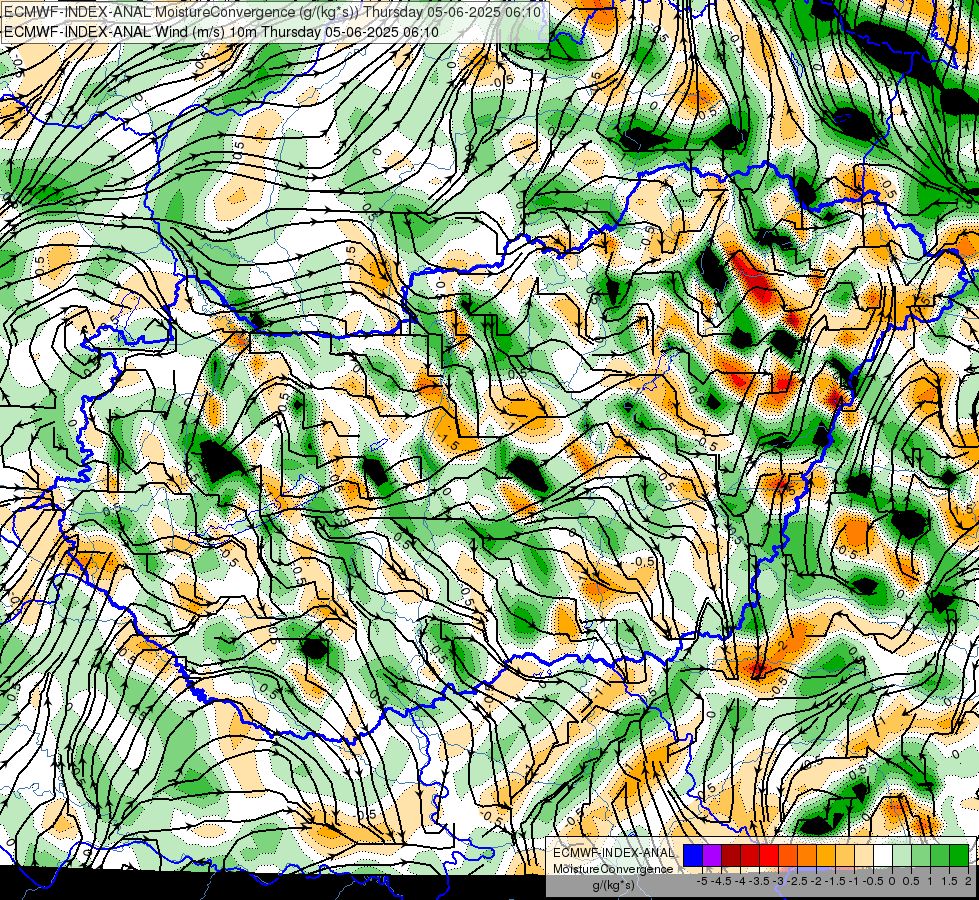The width and height of the screenshot is (979, 900).
Task: Select the pale peach swatch left of white
Action: pyautogui.click(x=864, y=855)
